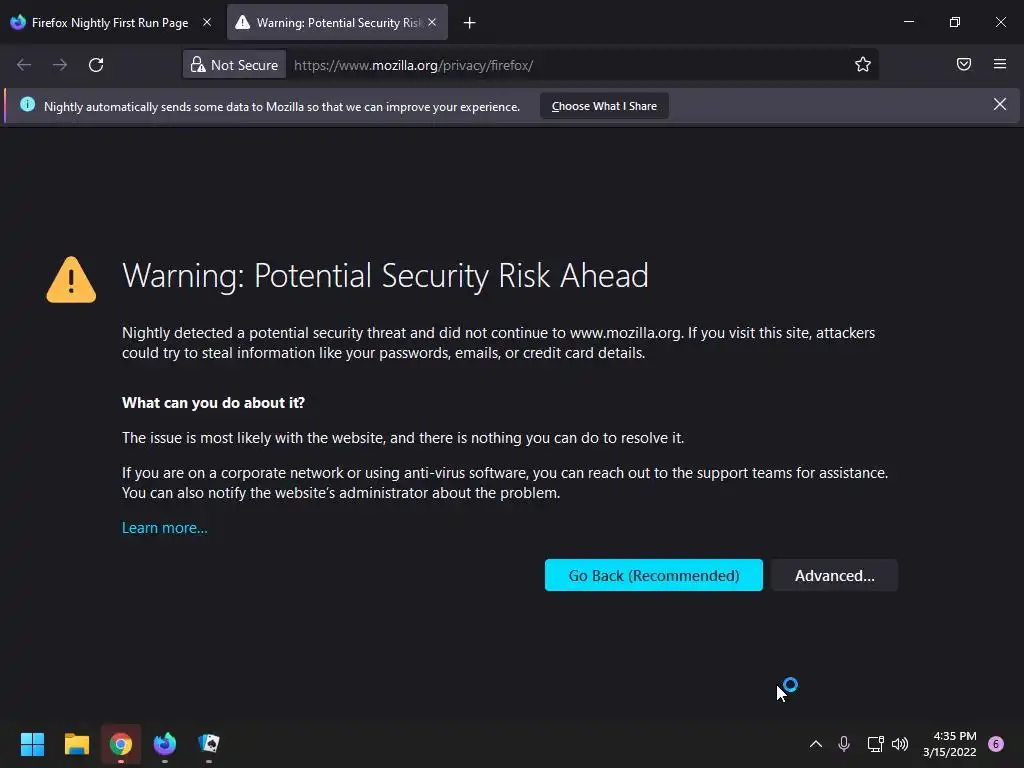1024x768 pixels.
Task: Click the browser Forward arrow
Action: coord(60,65)
